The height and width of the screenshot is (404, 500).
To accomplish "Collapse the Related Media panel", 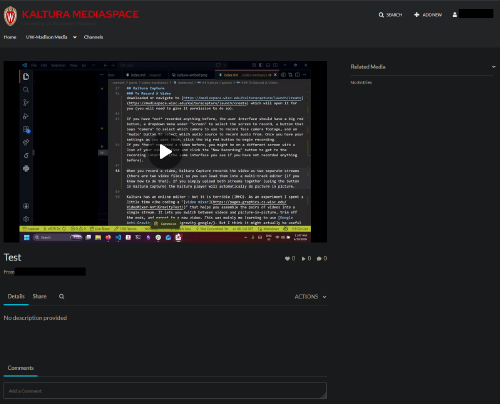I will (493, 67).
